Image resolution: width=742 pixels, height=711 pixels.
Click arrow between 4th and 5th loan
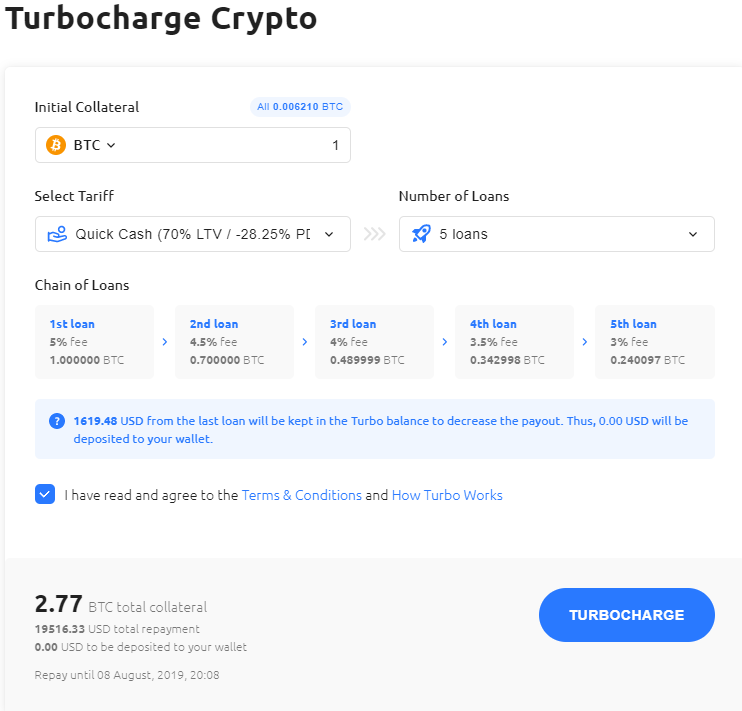click(x=585, y=342)
